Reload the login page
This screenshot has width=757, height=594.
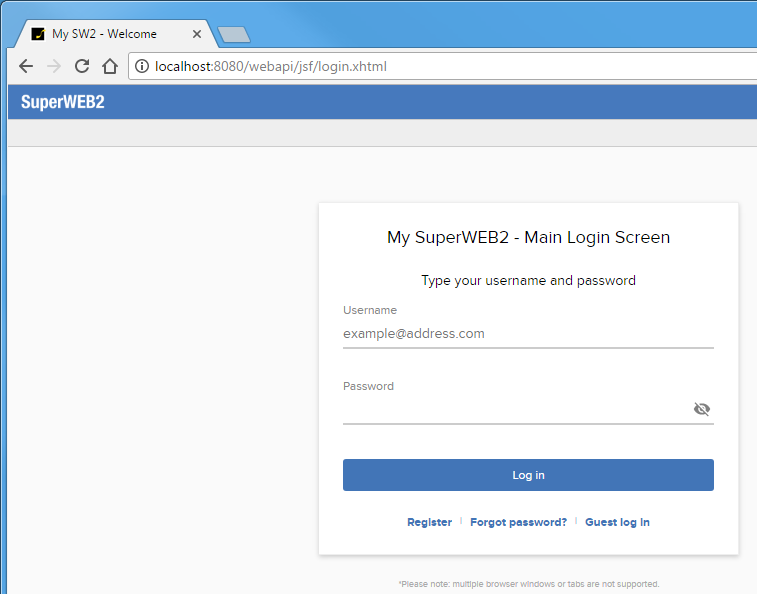(82, 67)
